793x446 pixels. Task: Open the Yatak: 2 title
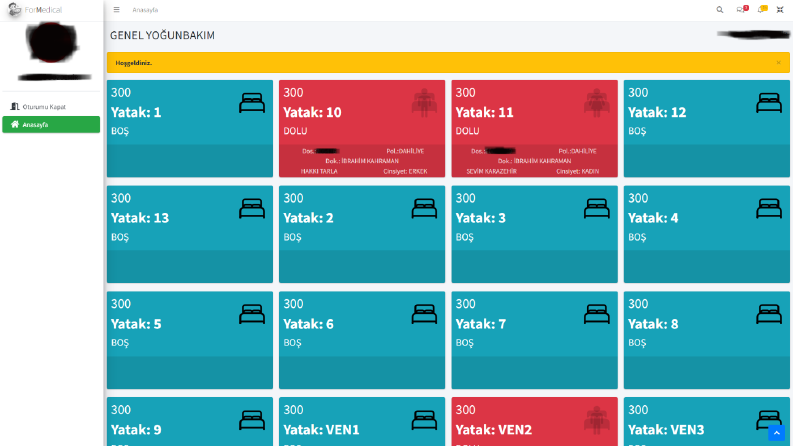[x=308, y=218]
